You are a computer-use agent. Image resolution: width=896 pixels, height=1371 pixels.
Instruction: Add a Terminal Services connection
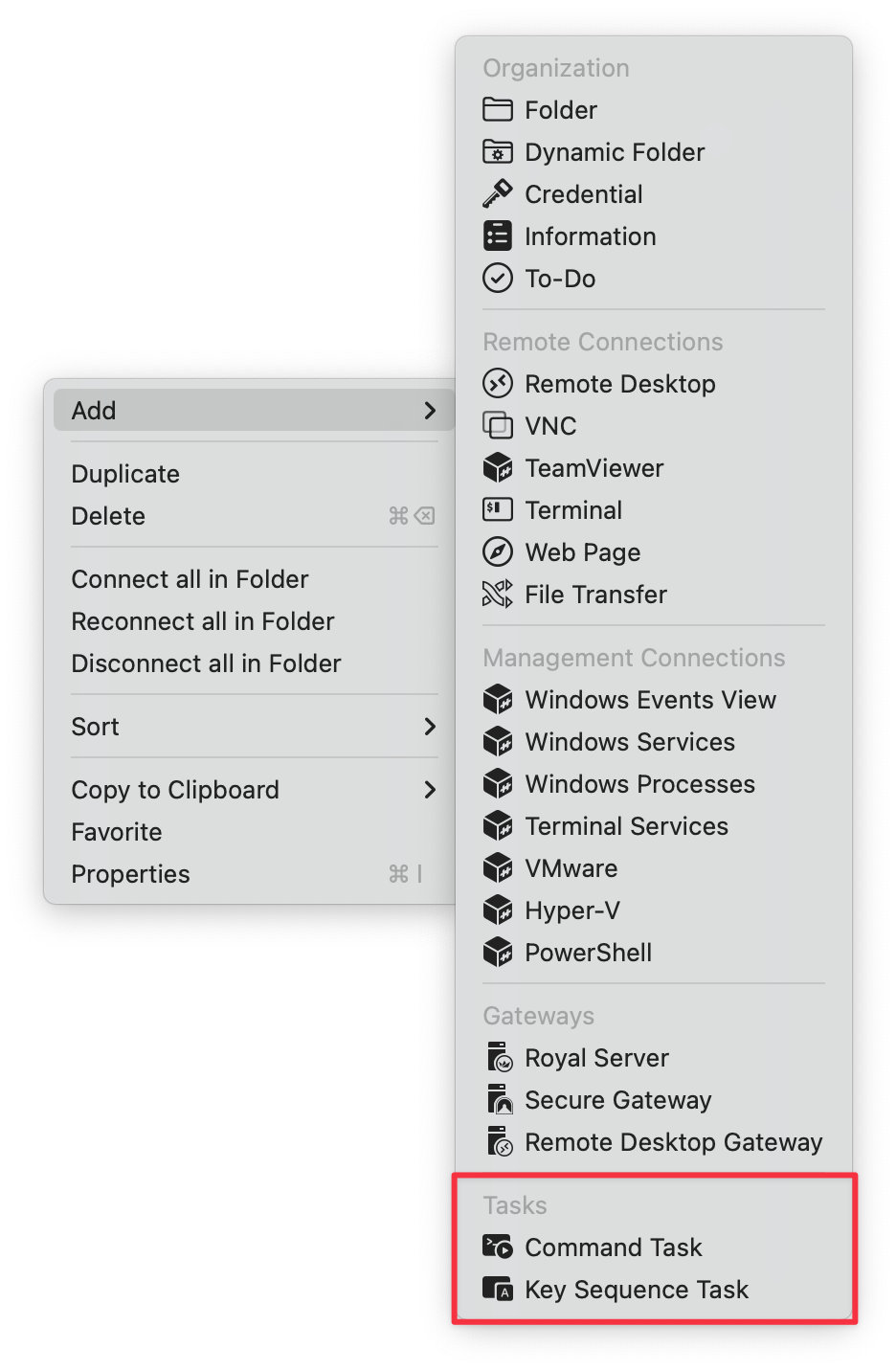(654, 826)
